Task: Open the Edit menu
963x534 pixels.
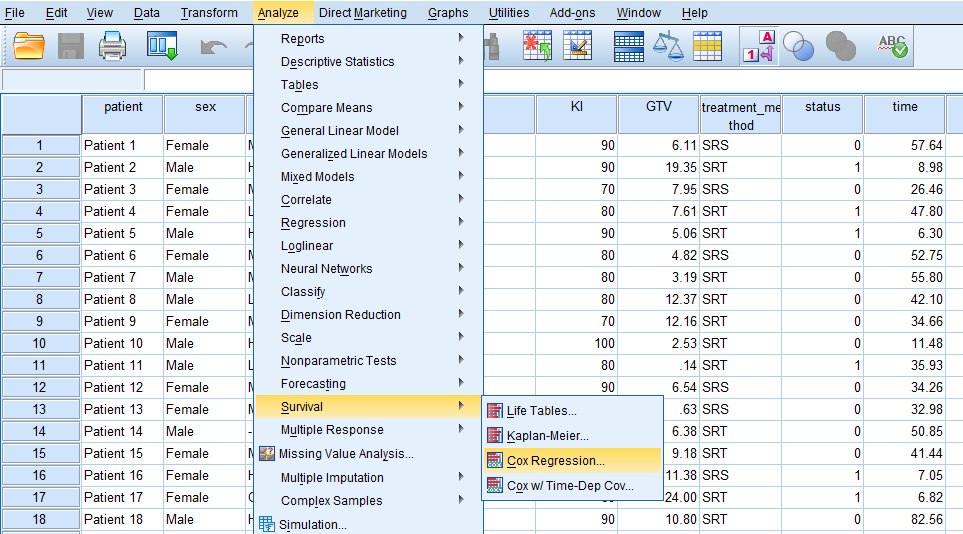Action: click(x=57, y=12)
